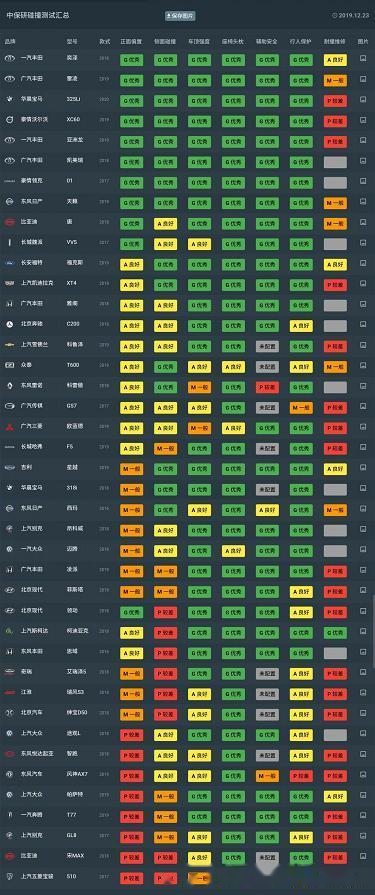
Task: Click the red P 较差 cell in XT4 row
Action: click(335, 284)
